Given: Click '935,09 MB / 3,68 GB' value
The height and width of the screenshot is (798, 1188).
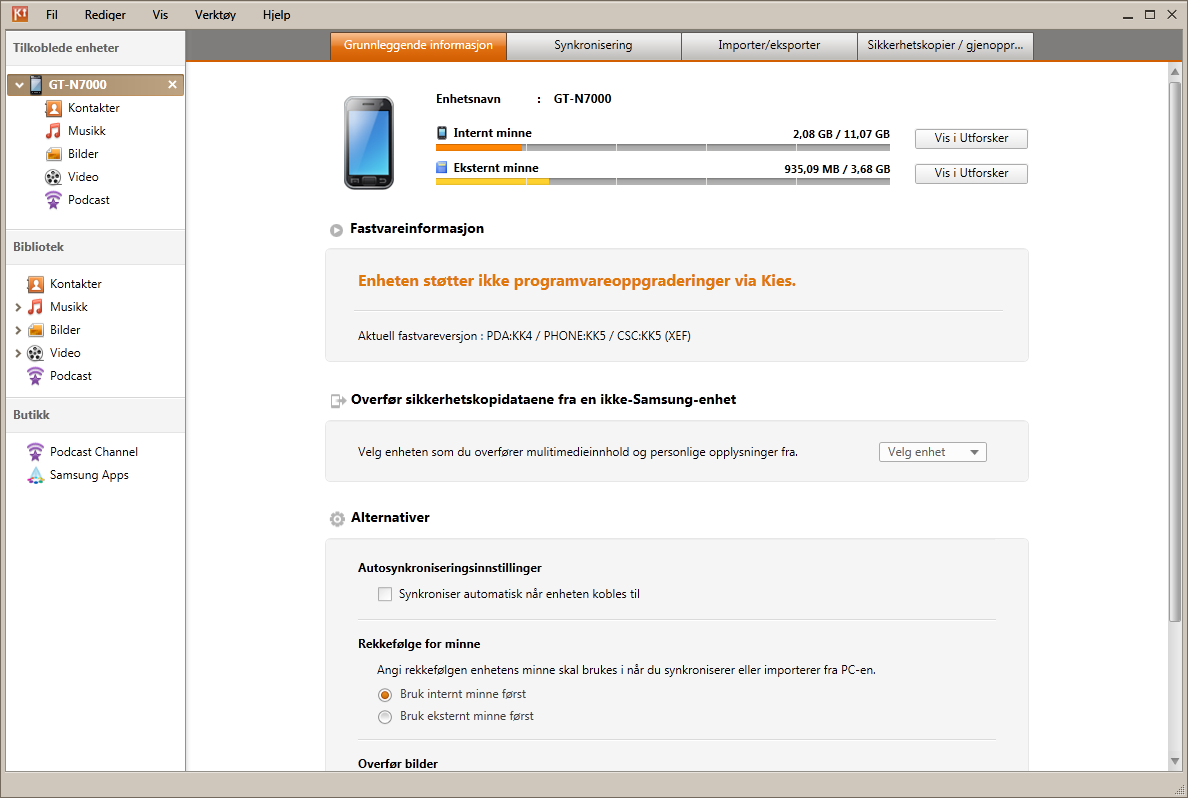Looking at the screenshot, I should click(837, 169).
